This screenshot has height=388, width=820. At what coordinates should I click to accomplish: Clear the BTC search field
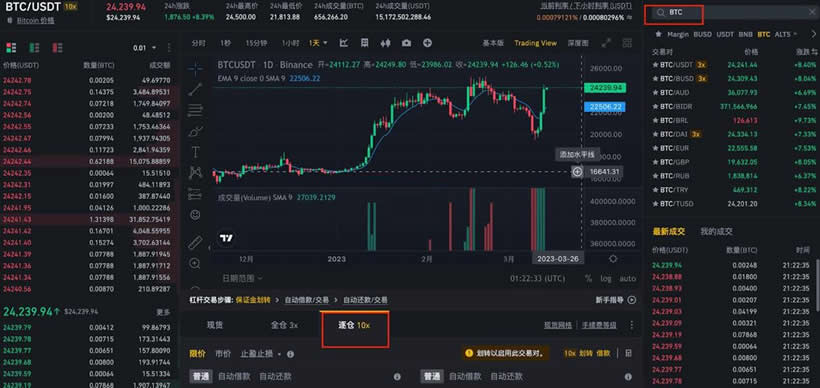(x=812, y=12)
